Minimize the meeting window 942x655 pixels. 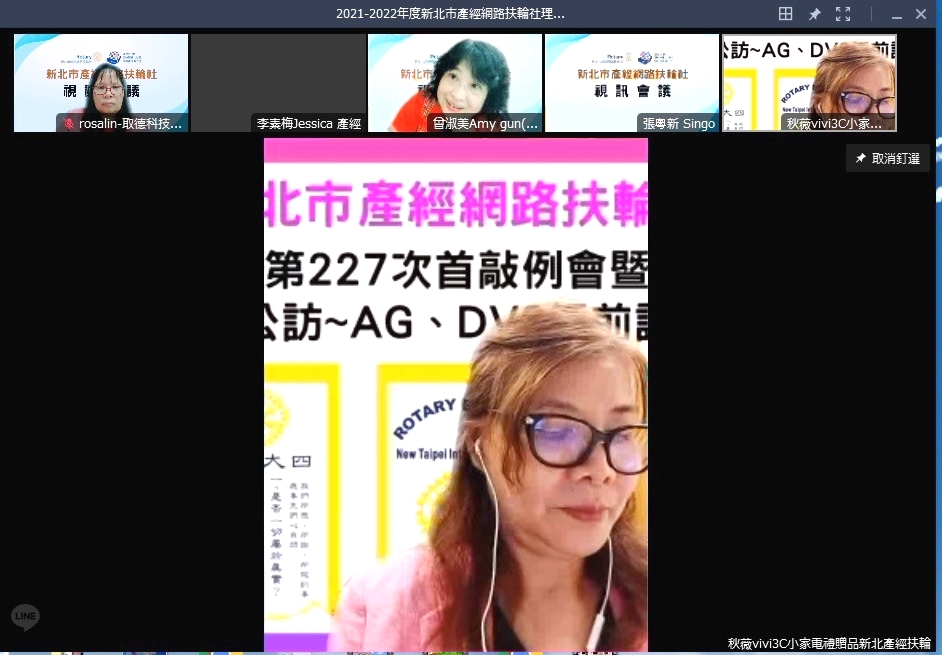(x=895, y=14)
